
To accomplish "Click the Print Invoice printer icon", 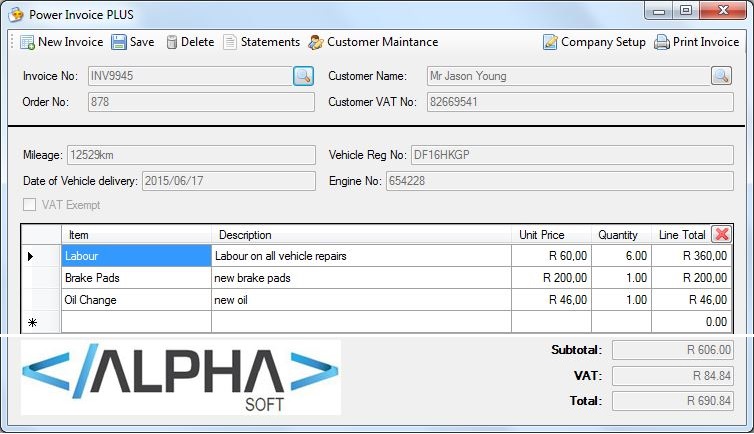I will (662, 42).
